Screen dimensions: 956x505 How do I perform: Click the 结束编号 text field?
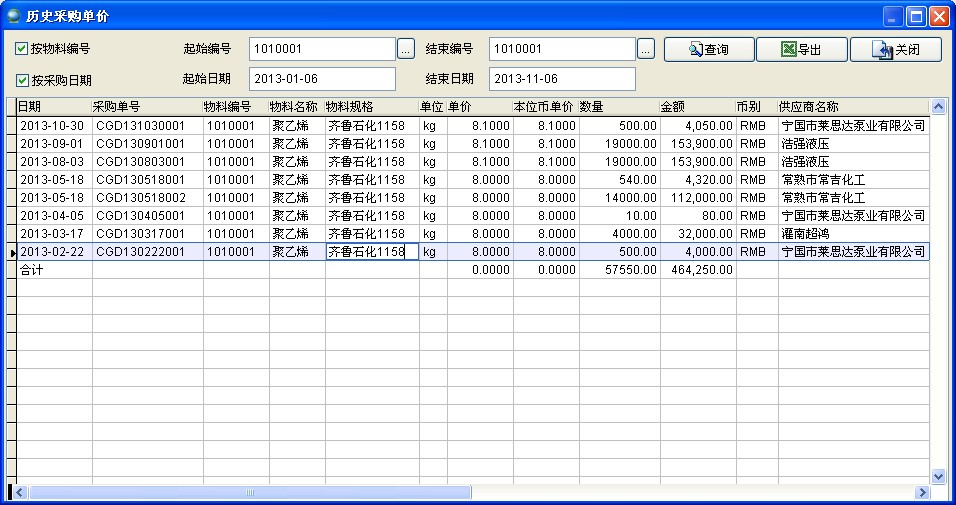[x=562, y=48]
